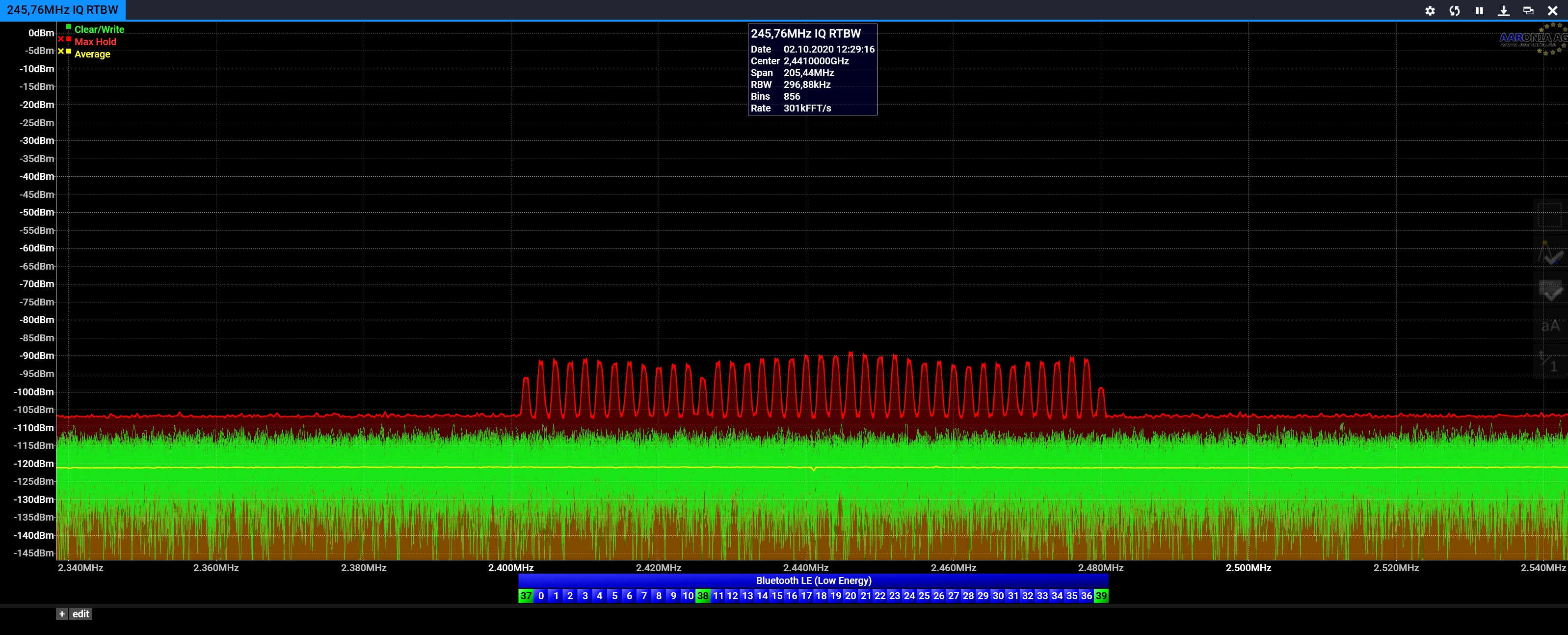1568x635 pixels.
Task: Select the 245,76MHz IQ RTBW tab
Action: (x=62, y=10)
